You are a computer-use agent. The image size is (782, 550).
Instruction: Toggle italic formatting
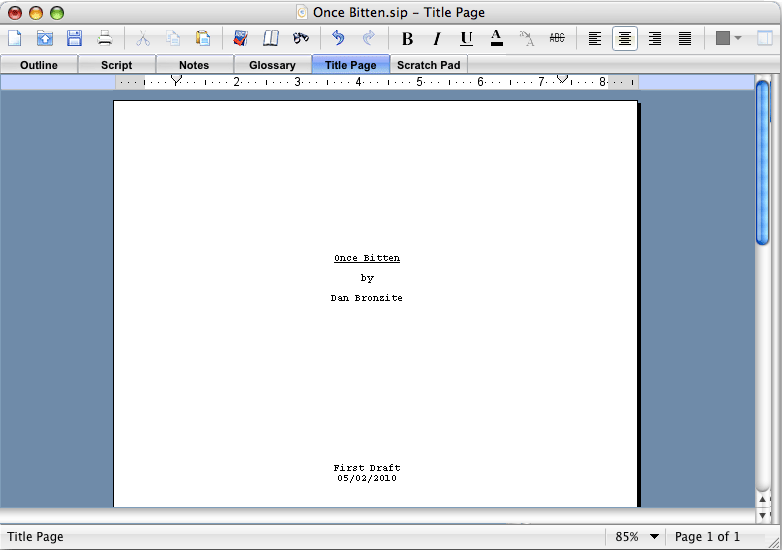(x=437, y=38)
